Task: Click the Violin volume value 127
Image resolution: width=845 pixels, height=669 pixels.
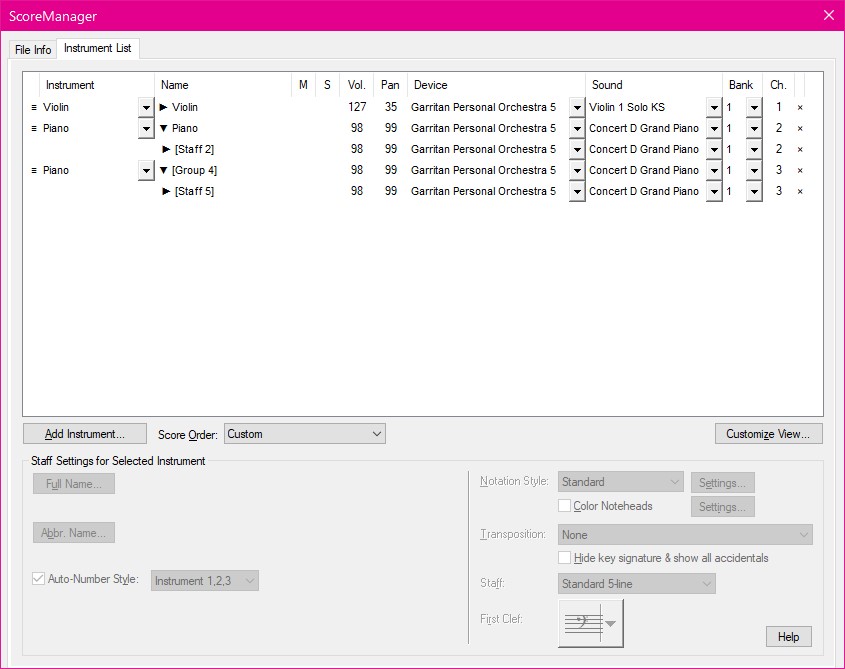Action: 357,107
